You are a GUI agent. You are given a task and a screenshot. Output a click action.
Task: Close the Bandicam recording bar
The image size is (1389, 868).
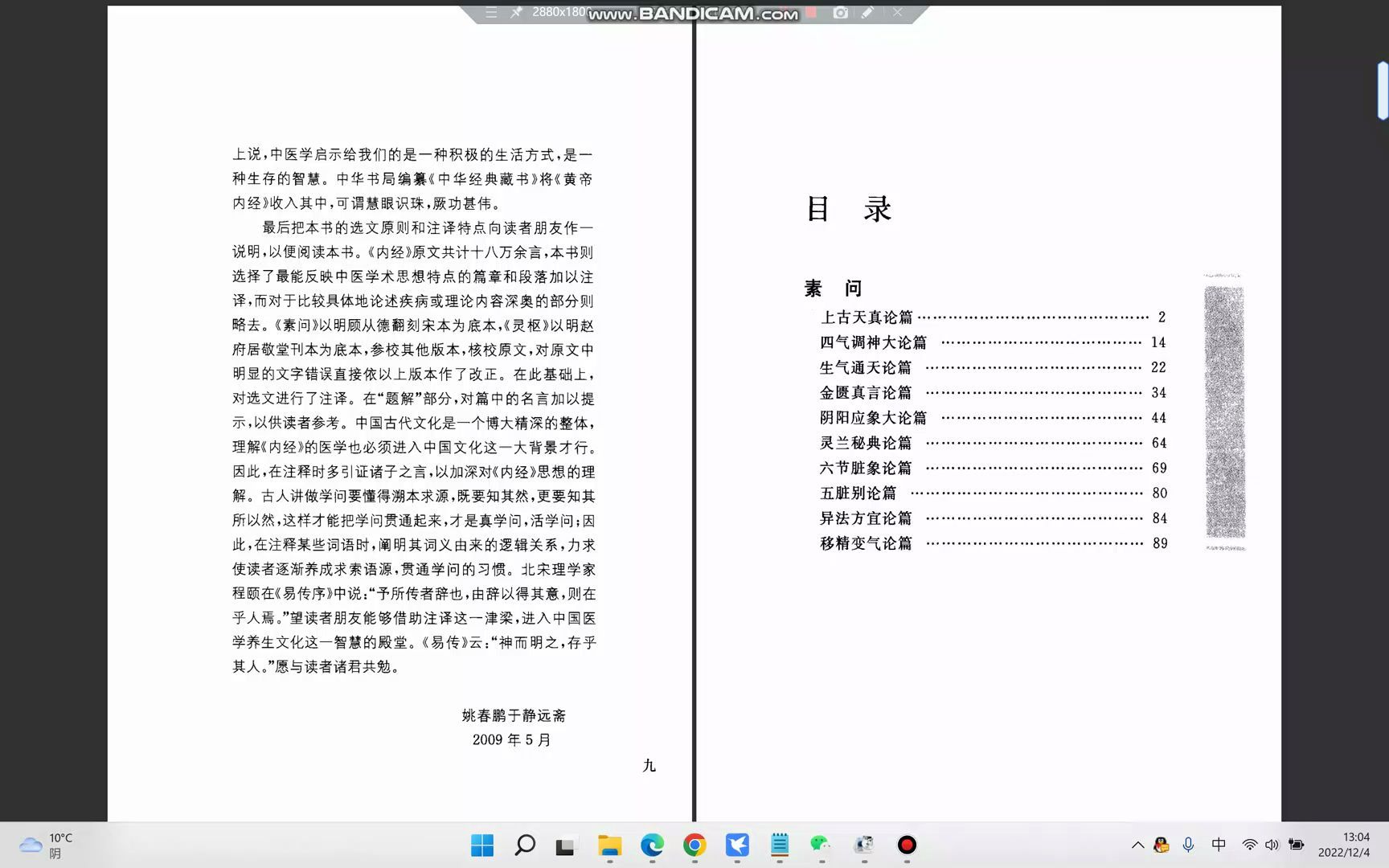coord(897,12)
